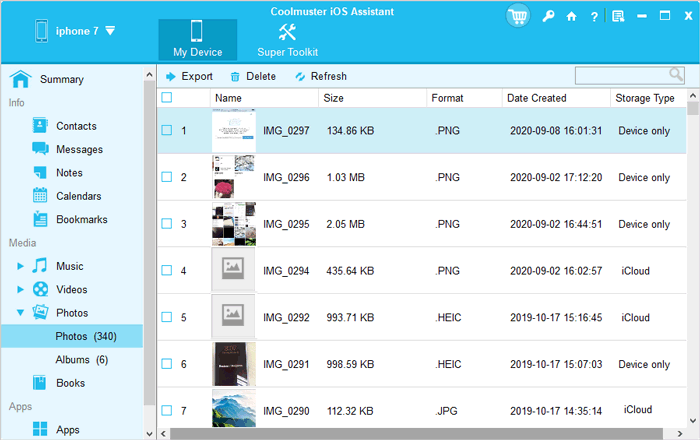The image size is (700, 440).
Task: Click the Apps grid icon
Action: 40,429
